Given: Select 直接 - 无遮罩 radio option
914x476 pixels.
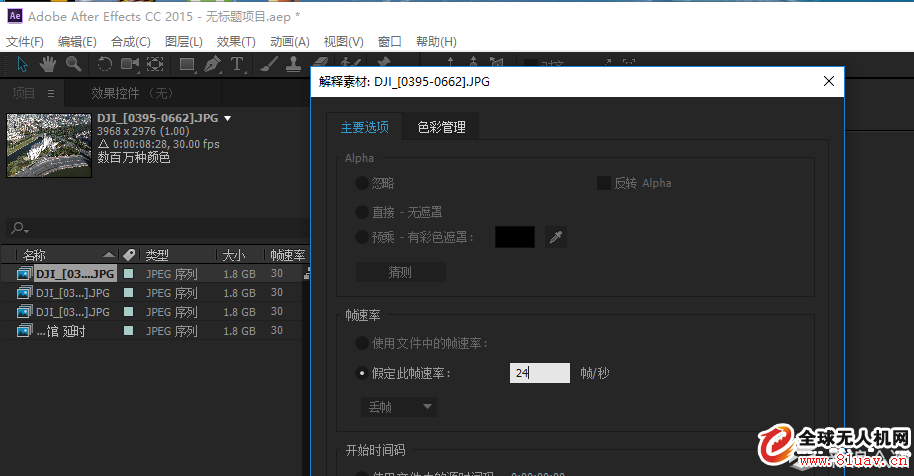Looking at the screenshot, I should point(361,212).
